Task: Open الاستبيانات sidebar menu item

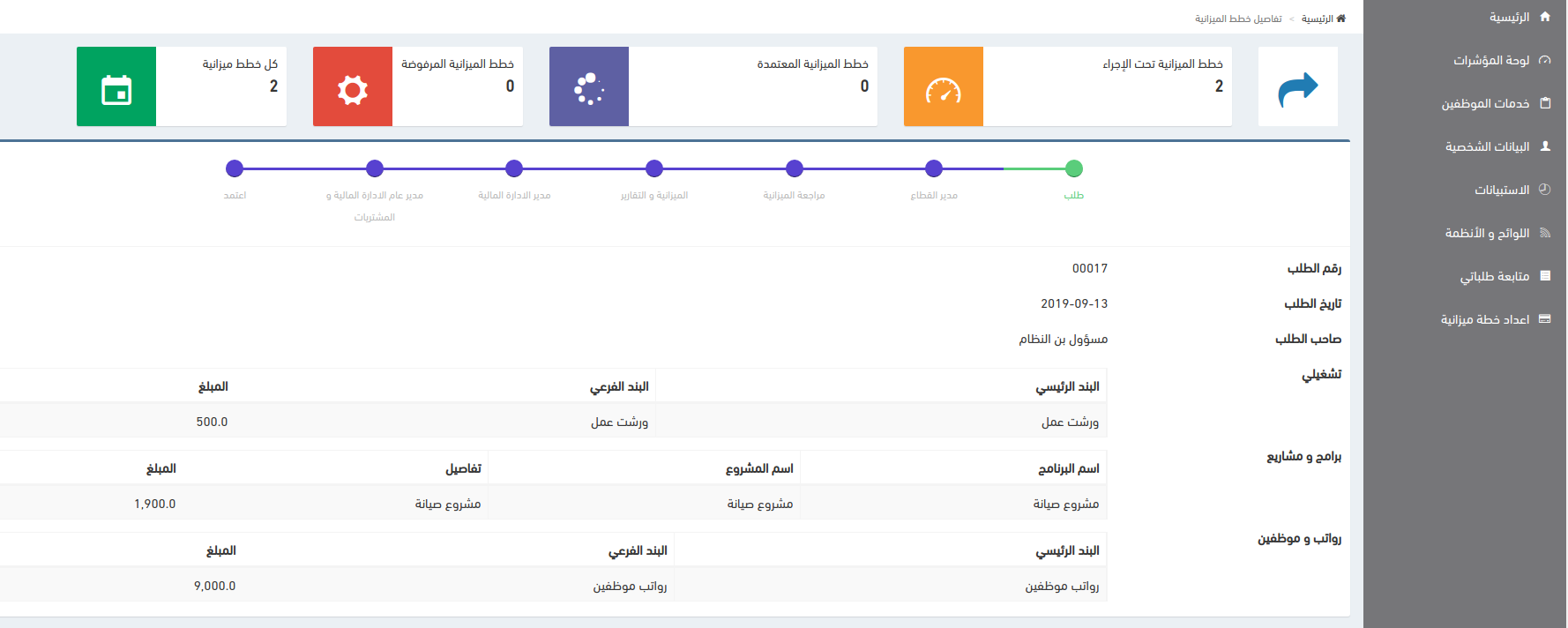Action: 1502,190
